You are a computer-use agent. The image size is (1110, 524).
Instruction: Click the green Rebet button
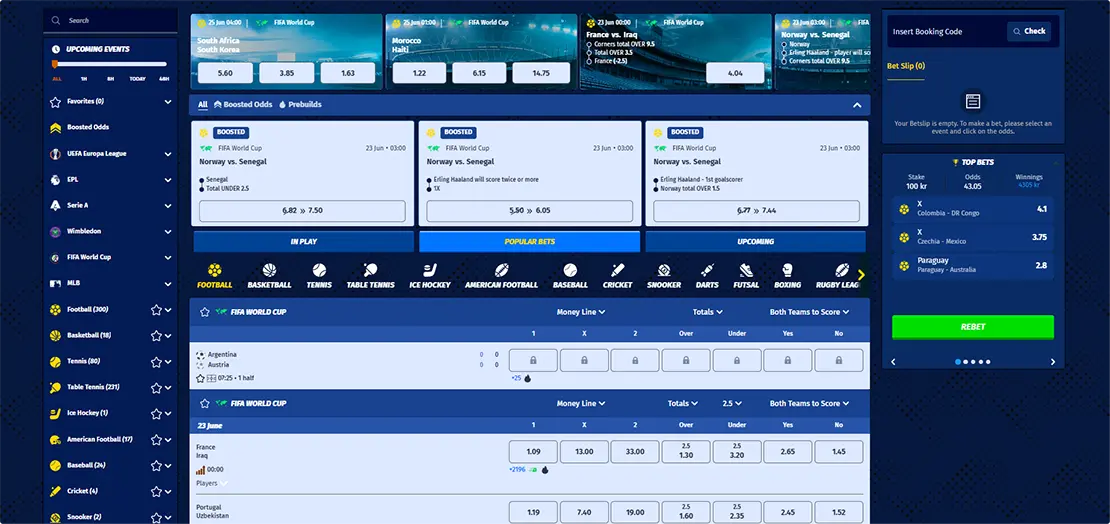973,327
